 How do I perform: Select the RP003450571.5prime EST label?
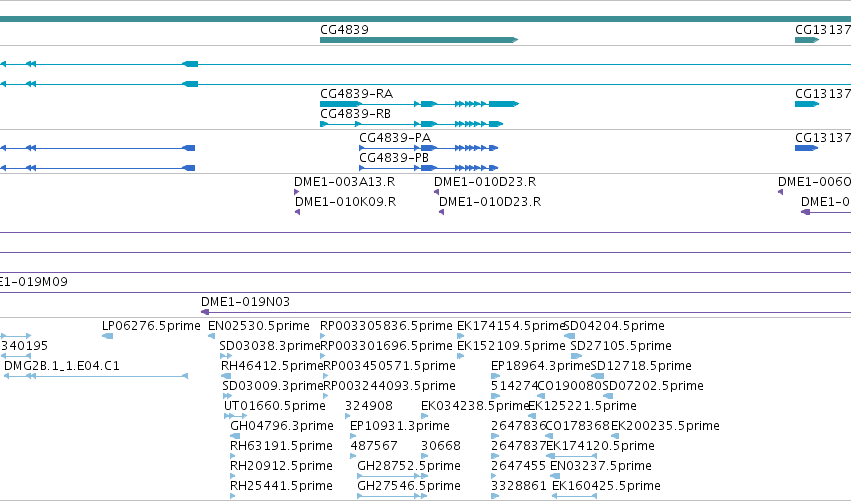(x=389, y=366)
